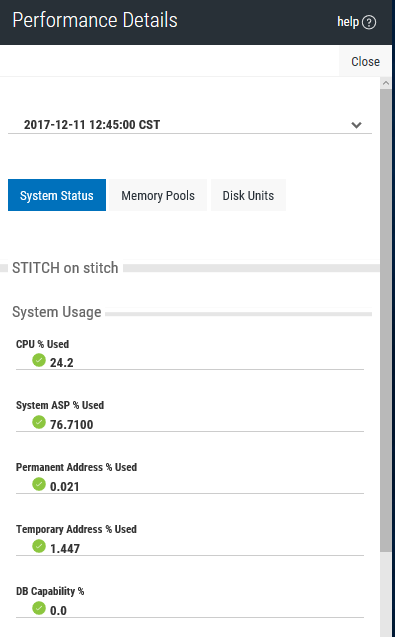Click the Temporary Address value 1.447

(x=65, y=548)
